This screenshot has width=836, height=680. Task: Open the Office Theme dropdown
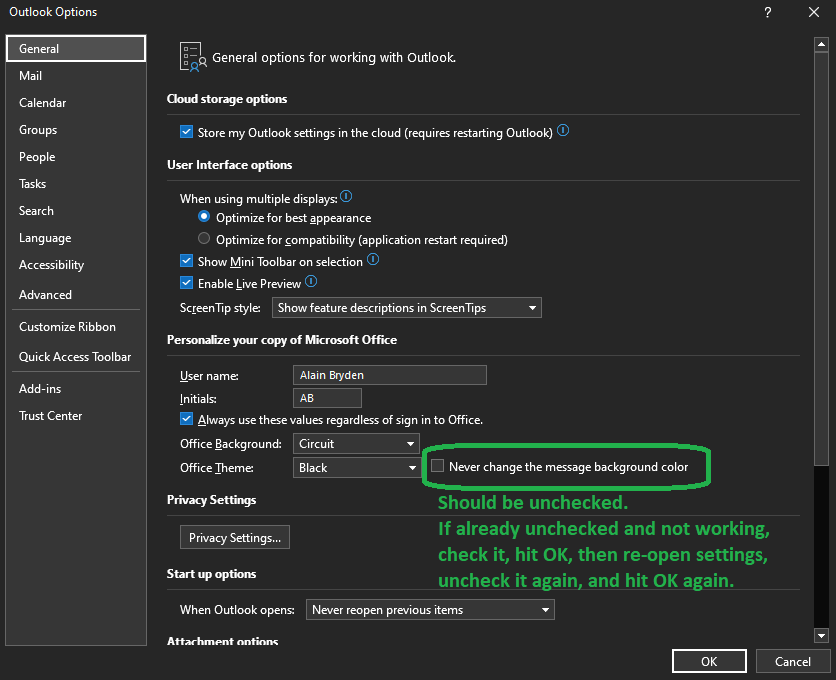point(356,468)
